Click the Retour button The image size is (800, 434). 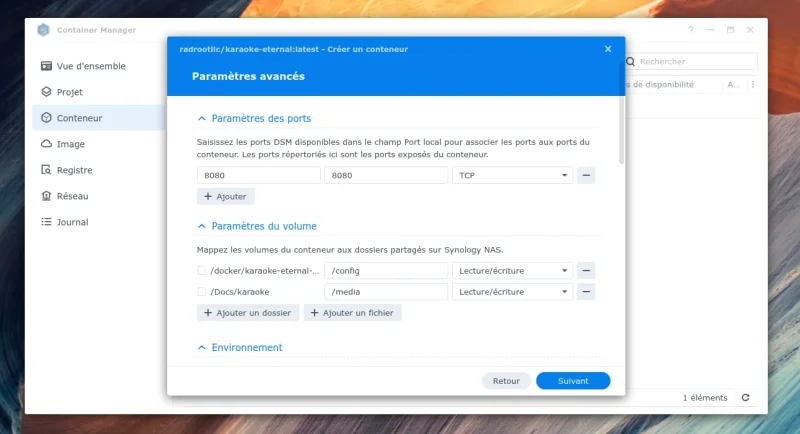click(x=506, y=381)
